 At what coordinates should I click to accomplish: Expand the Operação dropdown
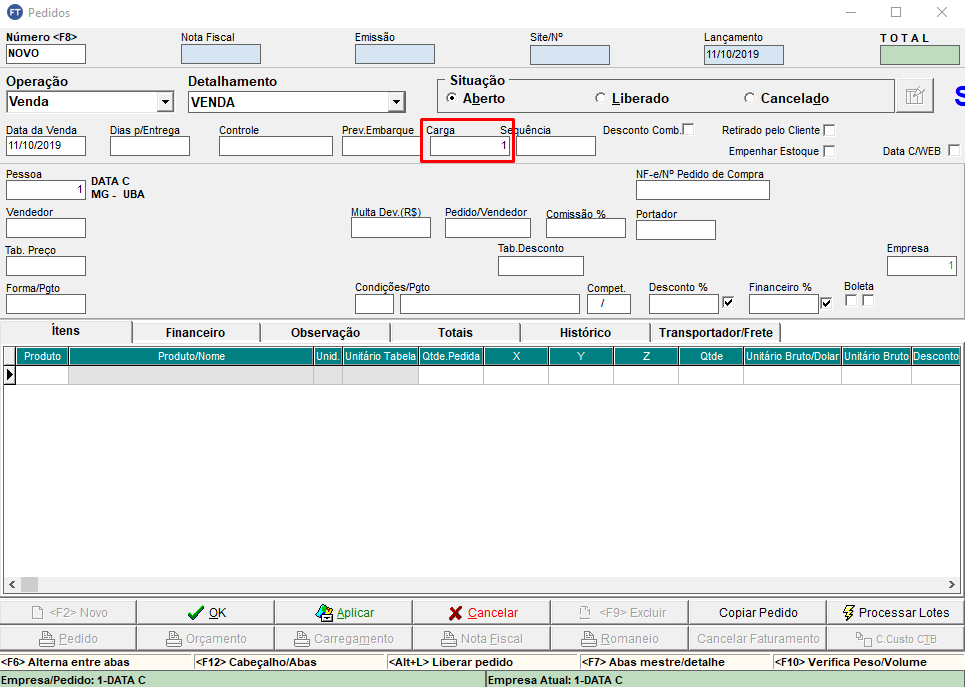[165, 102]
